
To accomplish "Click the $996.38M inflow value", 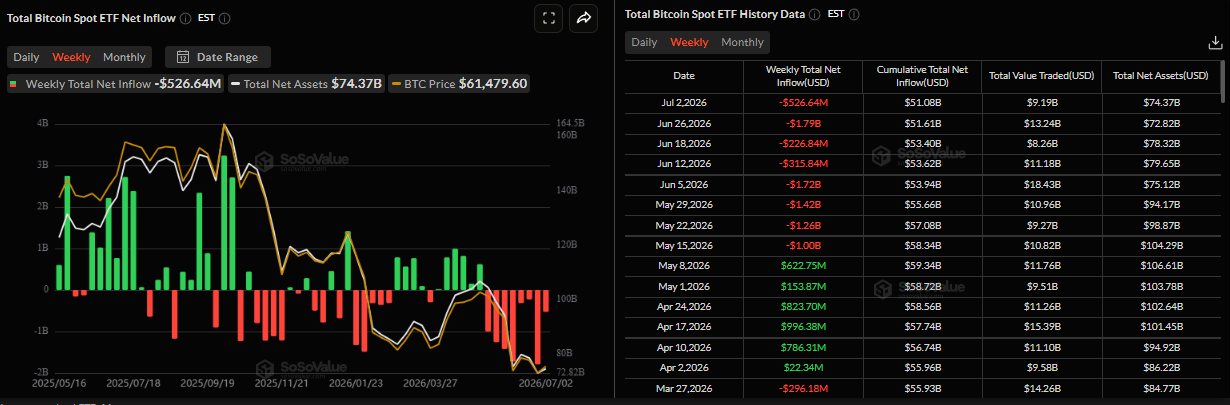I will (802, 328).
